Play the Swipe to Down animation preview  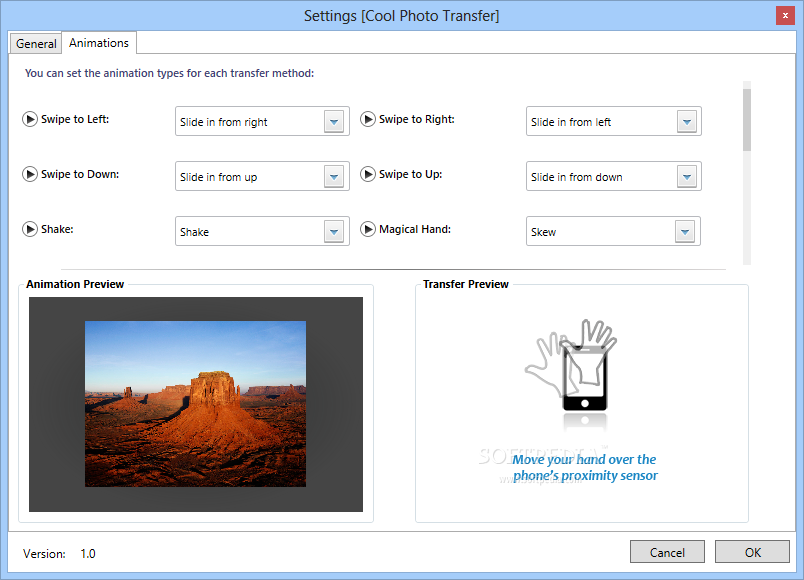pyautogui.click(x=30, y=174)
